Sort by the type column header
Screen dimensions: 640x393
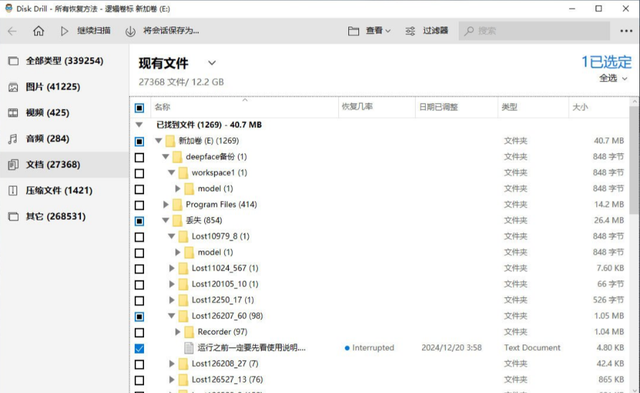tap(533, 107)
